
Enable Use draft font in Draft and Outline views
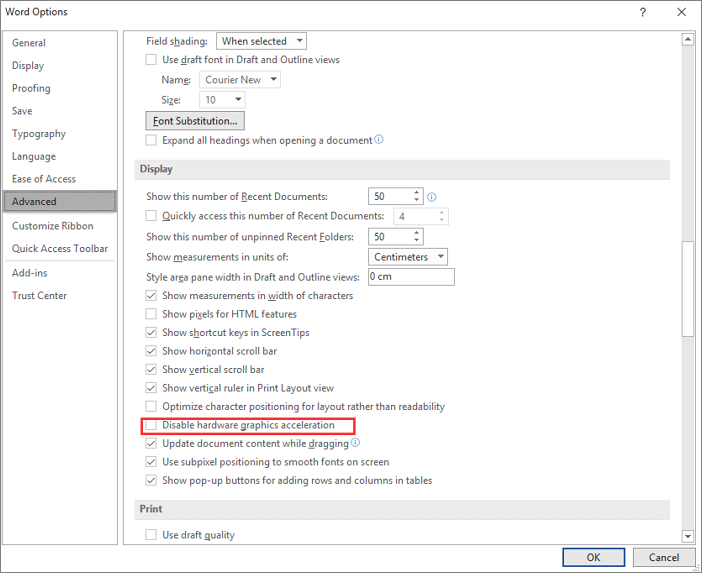click(151, 60)
